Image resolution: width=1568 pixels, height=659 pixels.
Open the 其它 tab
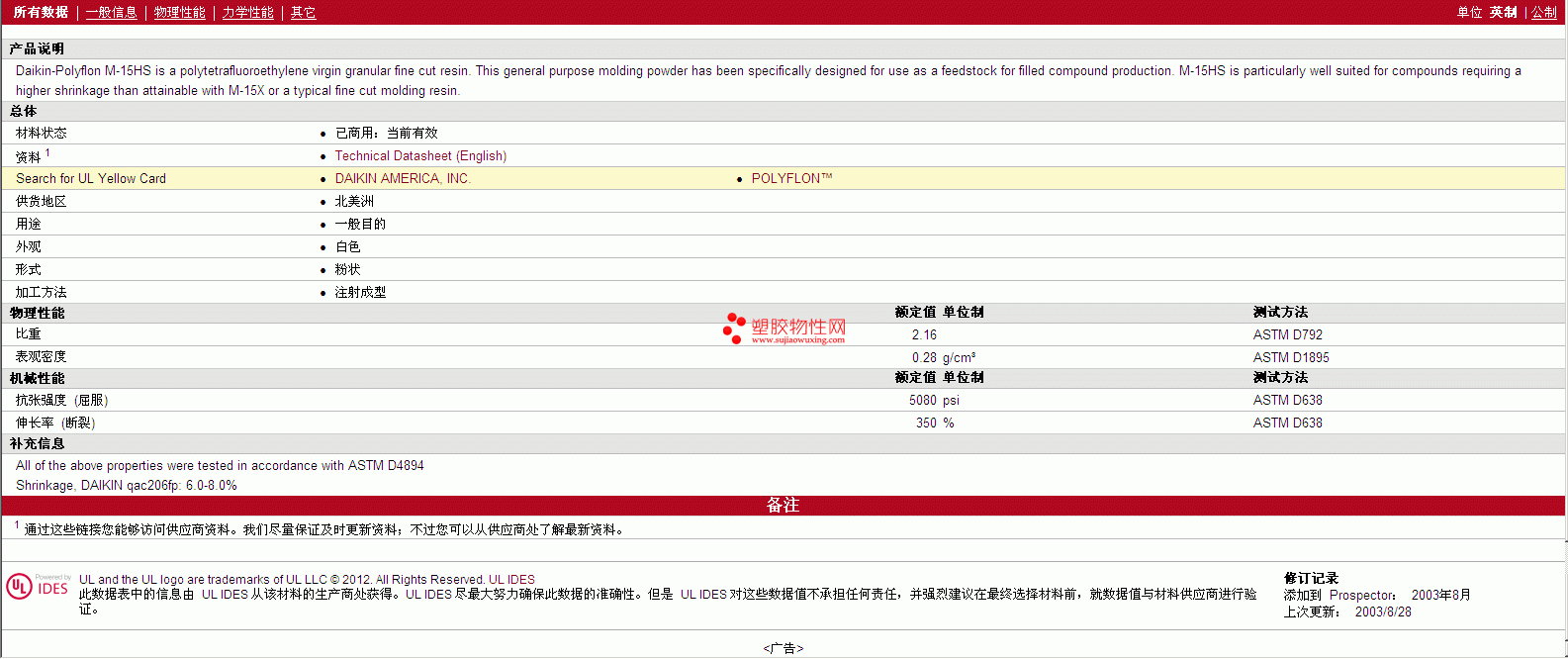pos(304,12)
